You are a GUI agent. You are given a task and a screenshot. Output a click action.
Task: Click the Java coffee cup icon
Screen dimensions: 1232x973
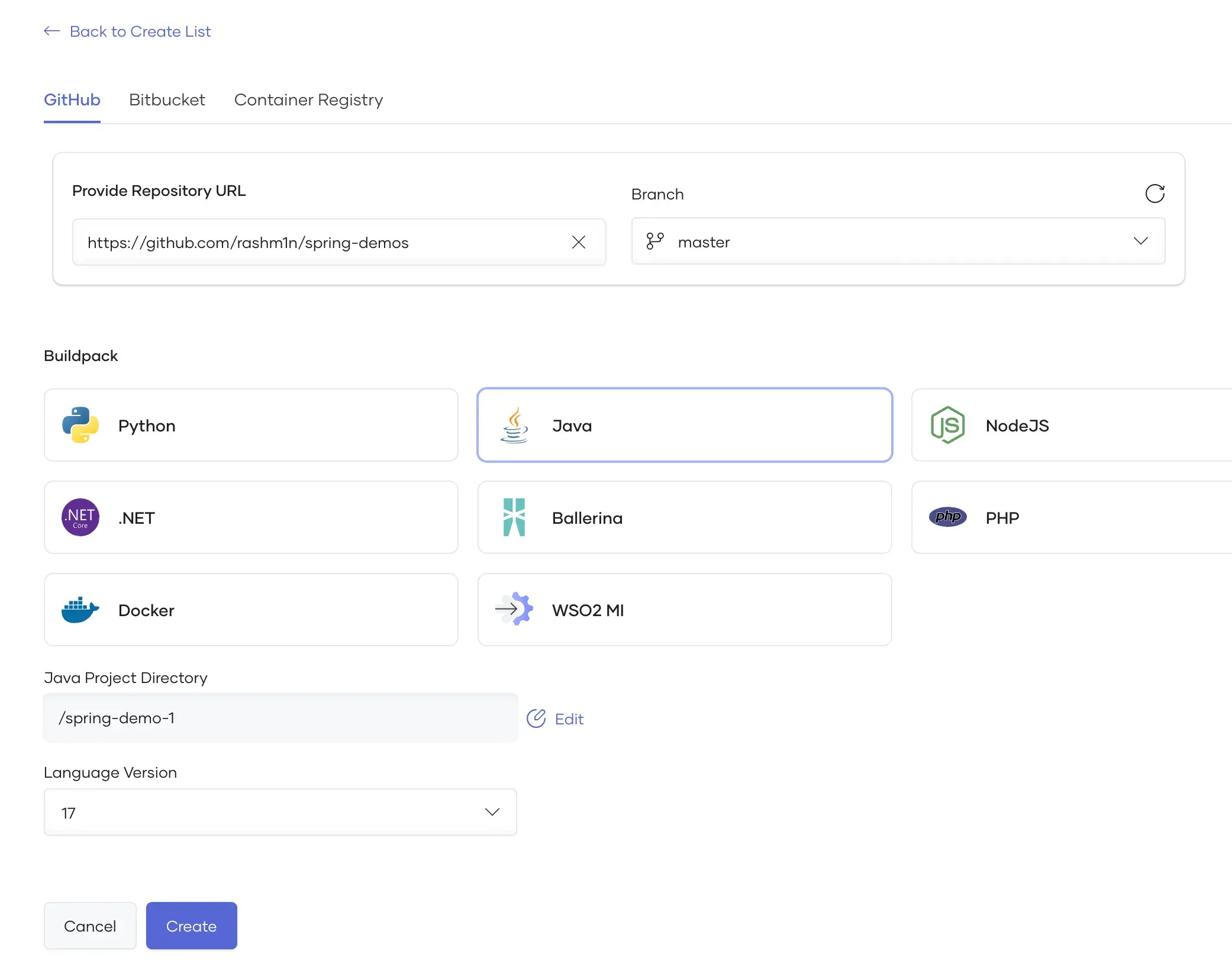[514, 425]
